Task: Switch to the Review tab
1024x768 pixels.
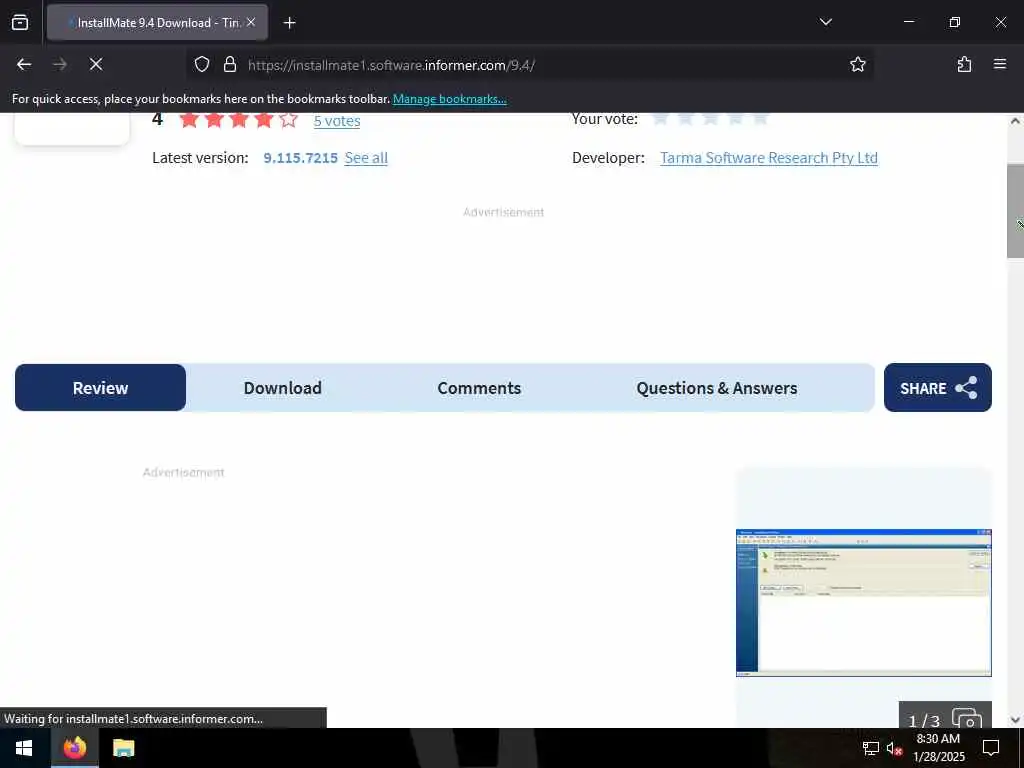Action: [101, 388]
